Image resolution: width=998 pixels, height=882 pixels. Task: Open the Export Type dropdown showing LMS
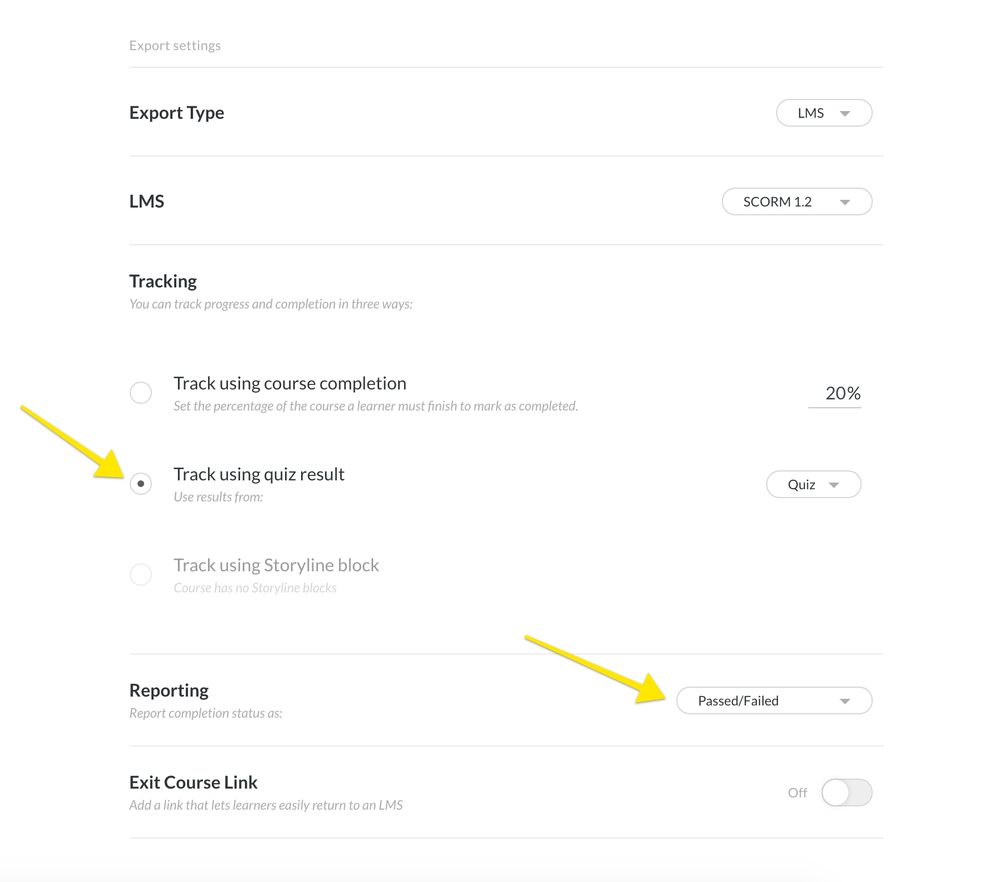pyautogui.click(x=812, y=113)
